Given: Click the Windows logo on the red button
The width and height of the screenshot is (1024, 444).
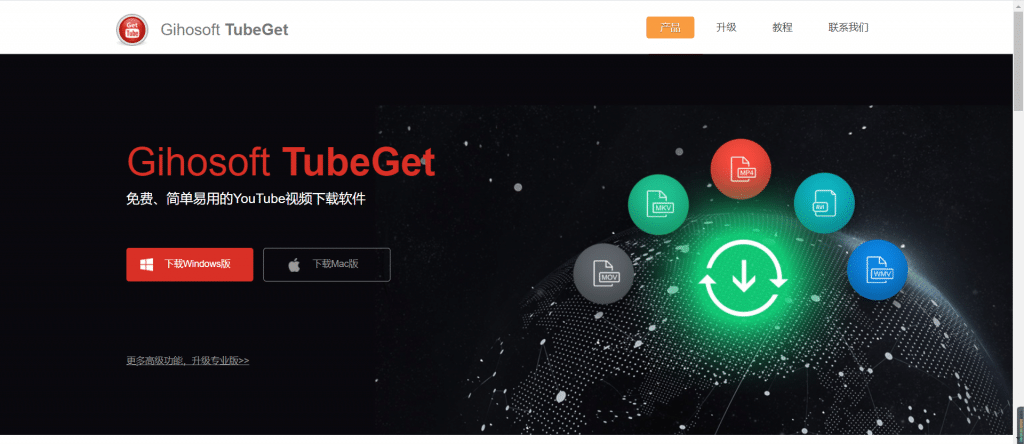Looking at the screenshot, I should (146, 264).
